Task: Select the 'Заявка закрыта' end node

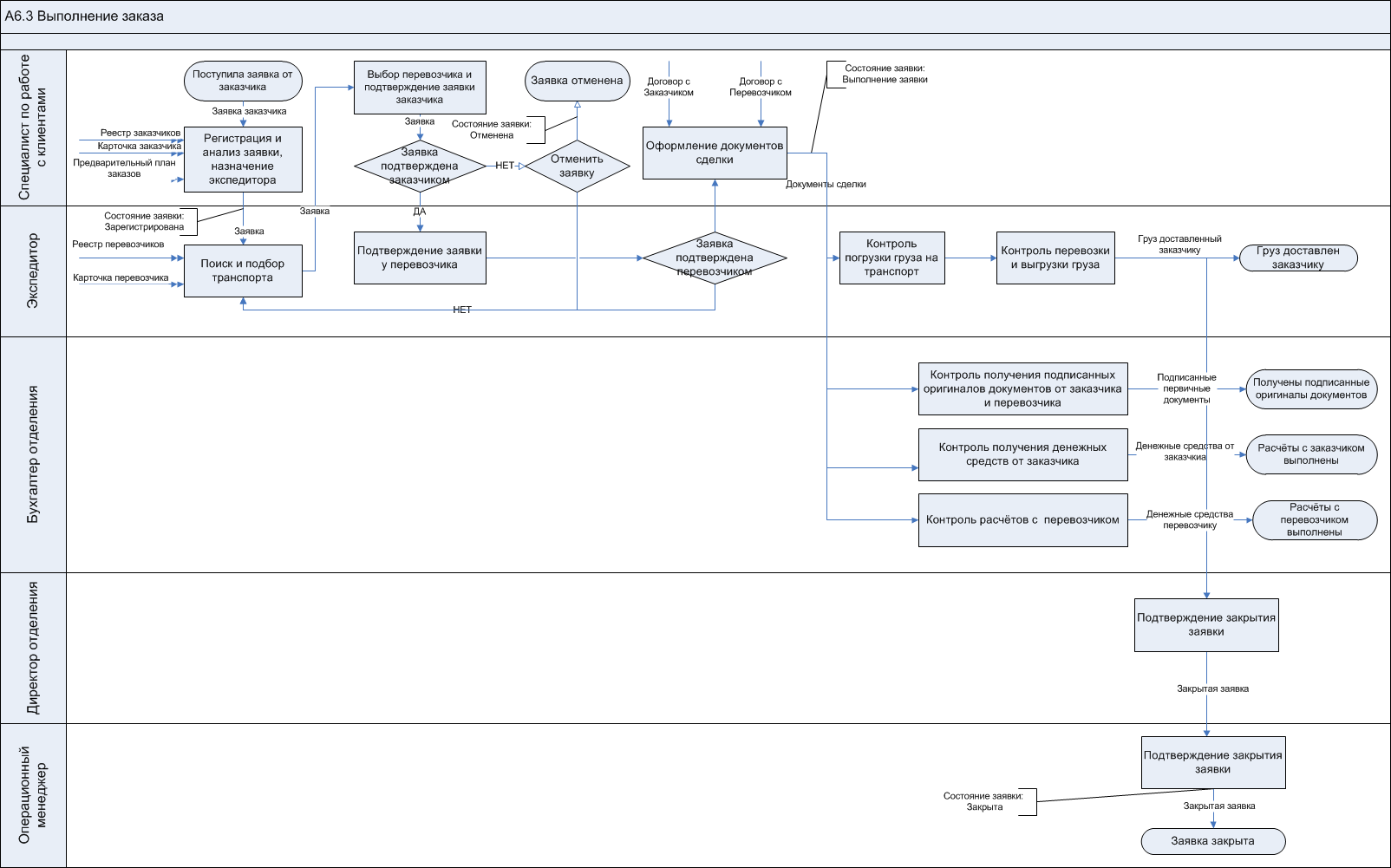Action: pos(1212,841)
